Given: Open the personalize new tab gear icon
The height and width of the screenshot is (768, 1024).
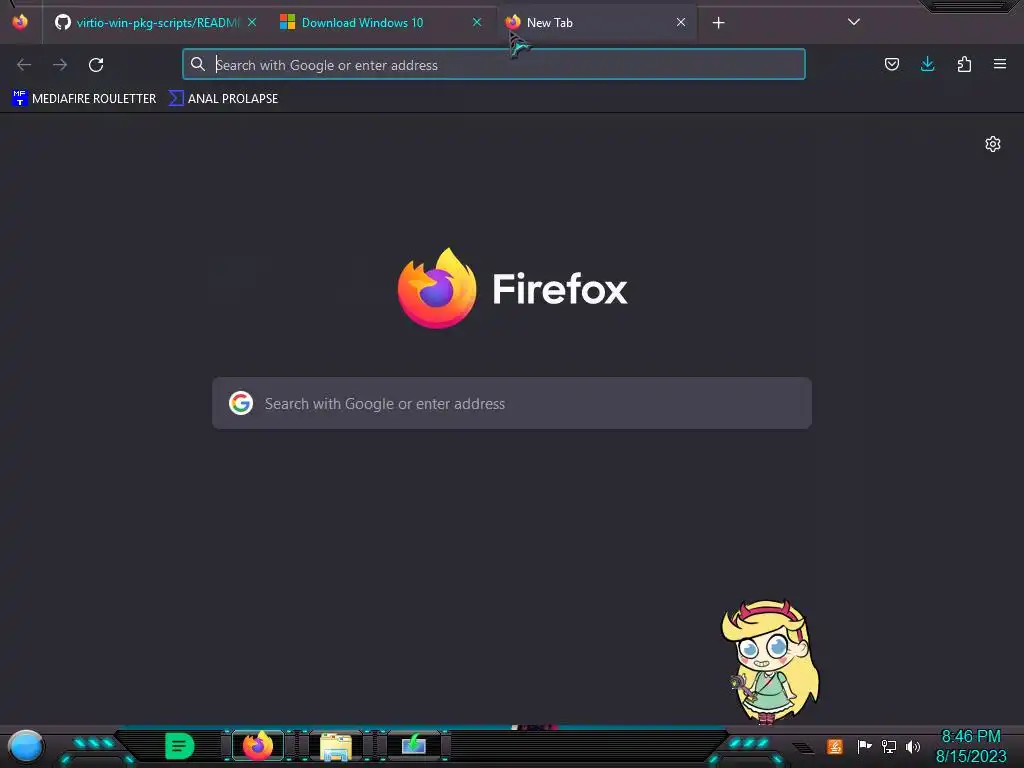Looking at the screenshot, I should 993,144.
